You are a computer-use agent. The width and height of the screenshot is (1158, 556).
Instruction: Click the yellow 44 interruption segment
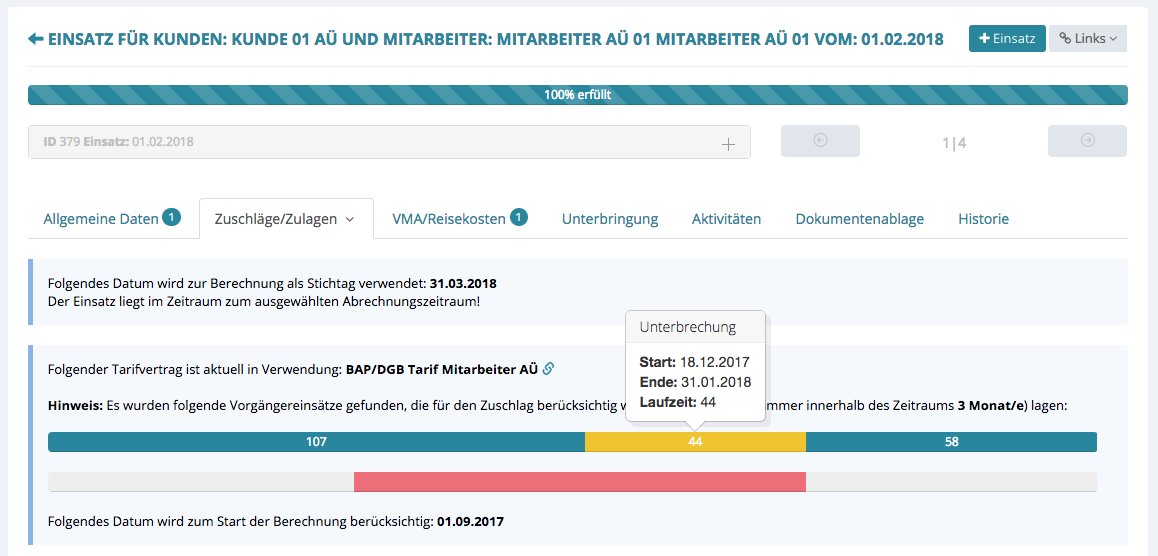pos(695,442)
